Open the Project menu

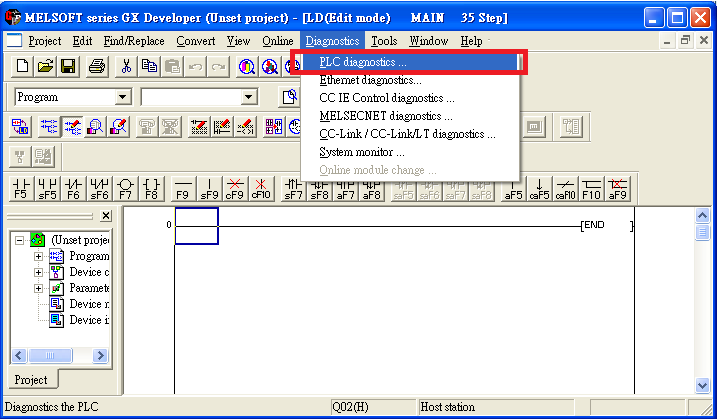44,41
